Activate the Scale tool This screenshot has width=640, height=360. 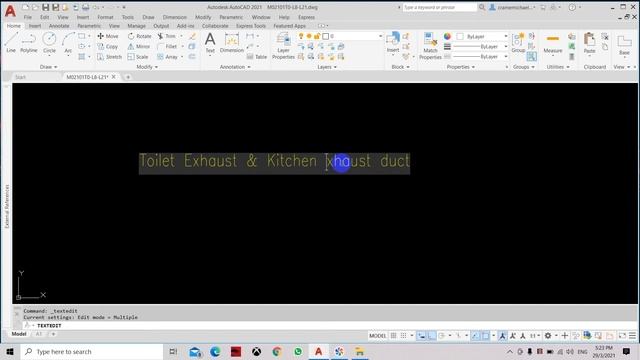138,57
